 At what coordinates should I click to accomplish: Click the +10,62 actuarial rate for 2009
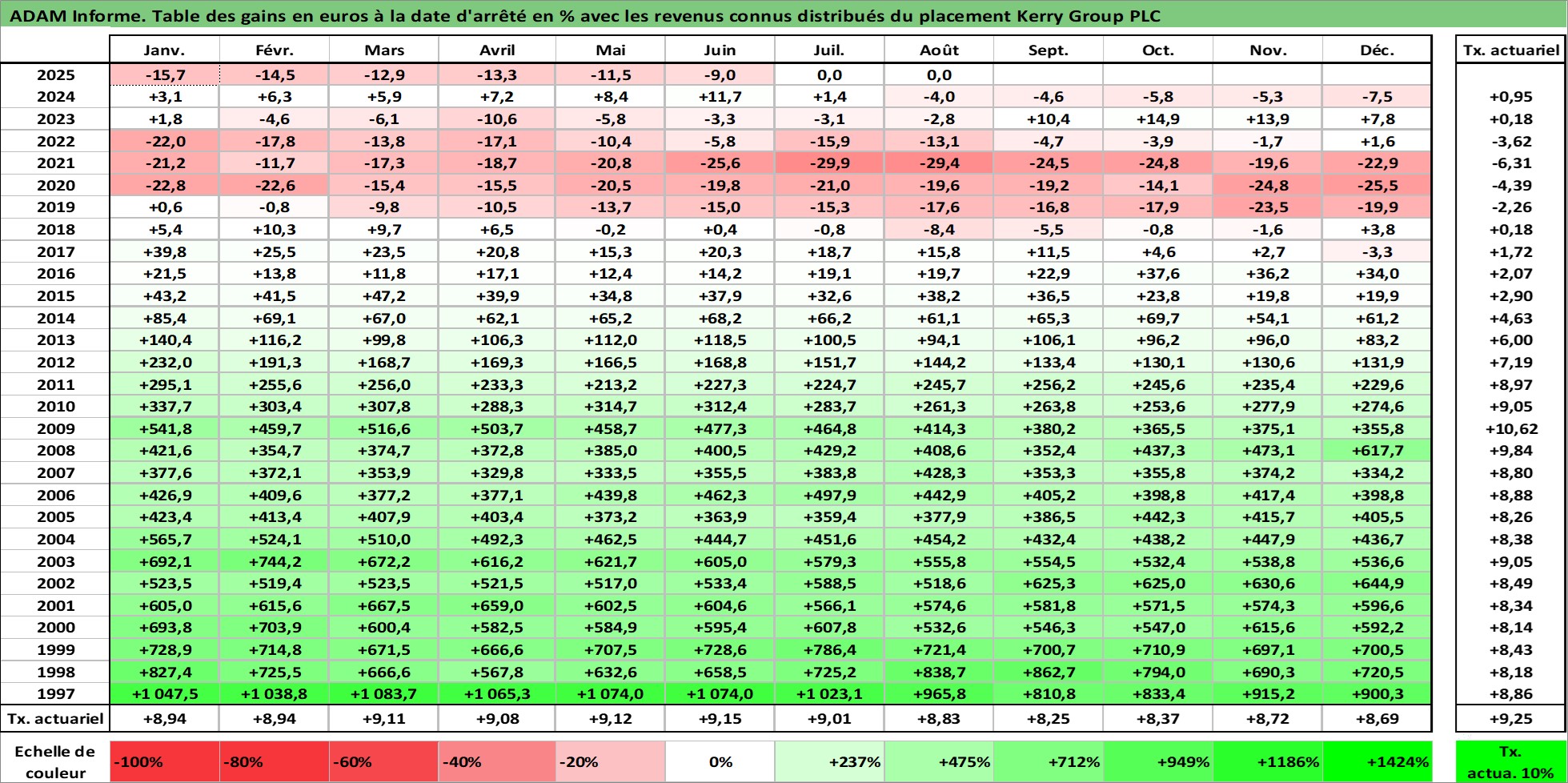[1510, 428]
